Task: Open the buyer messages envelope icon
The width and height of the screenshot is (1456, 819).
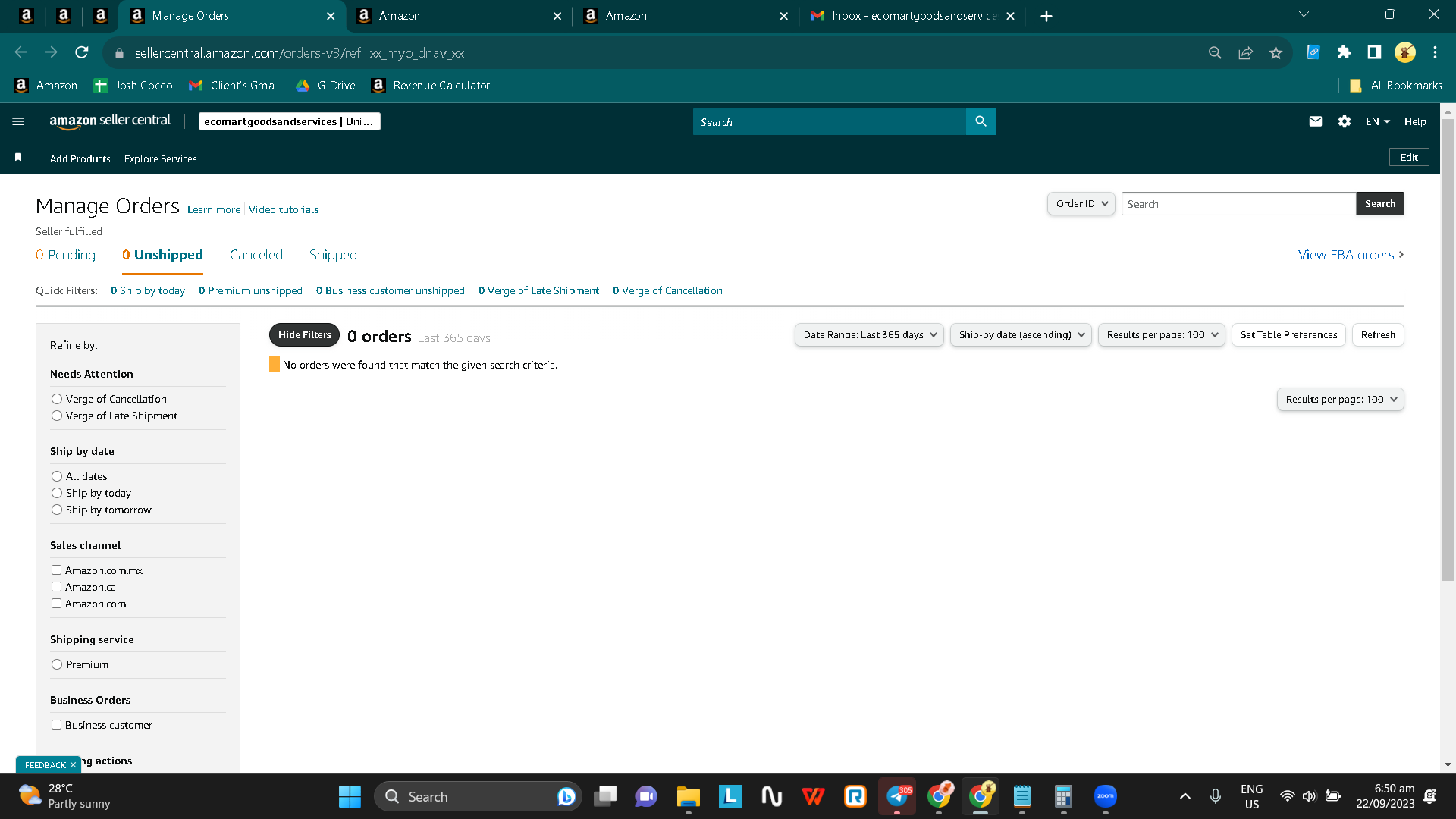Action: click(1316, 121)
